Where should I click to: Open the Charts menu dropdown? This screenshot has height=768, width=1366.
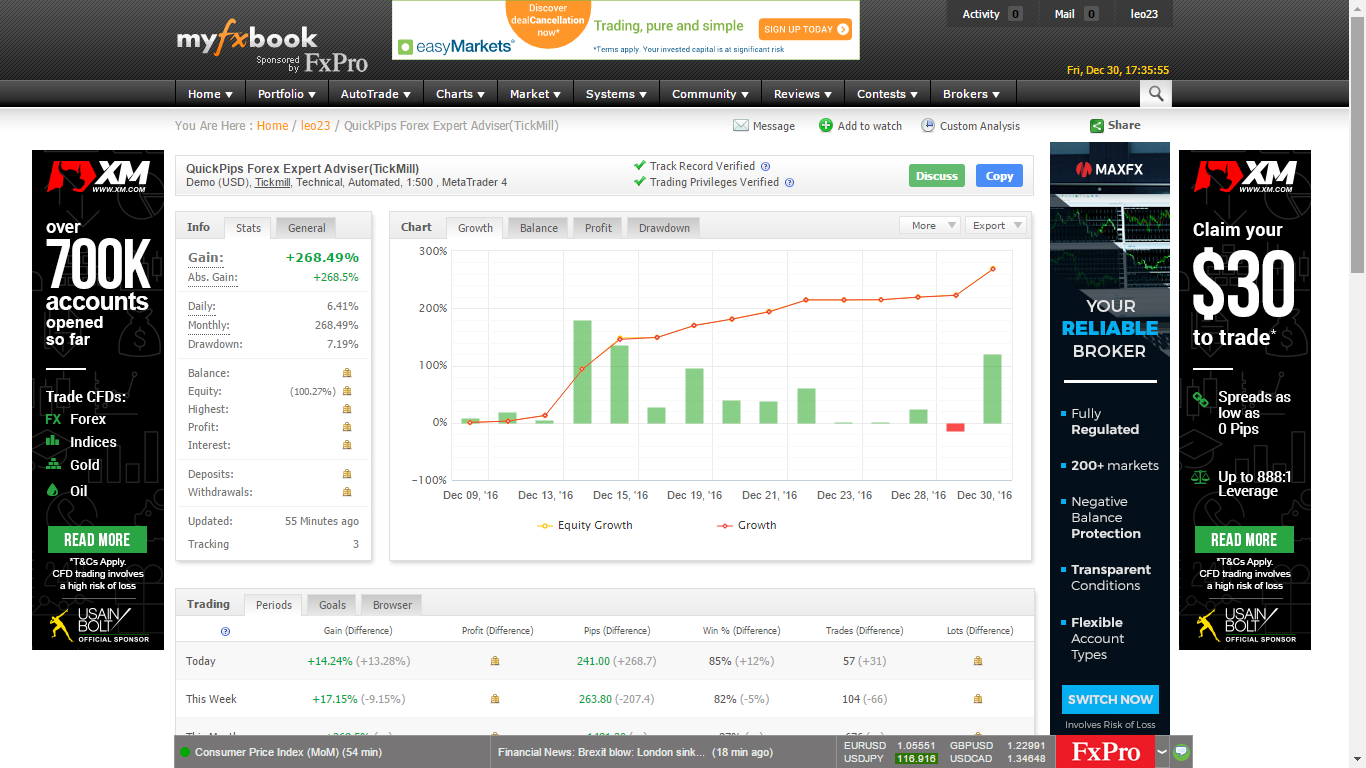point(460,94)
